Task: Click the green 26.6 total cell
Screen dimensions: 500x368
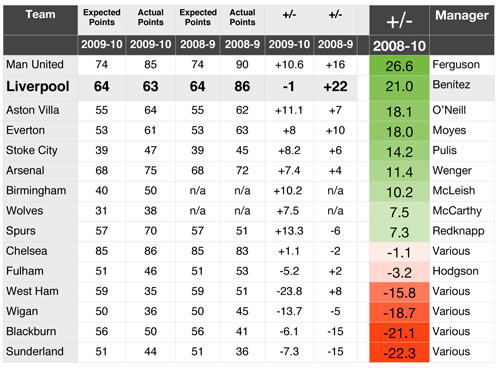Action: 399,66
